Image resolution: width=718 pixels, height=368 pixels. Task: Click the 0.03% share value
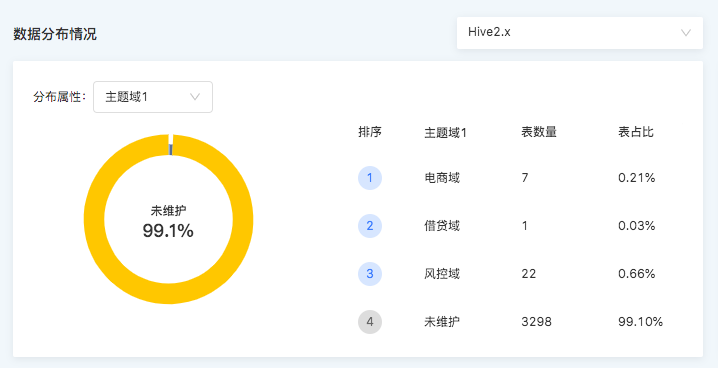pos(636,226)
